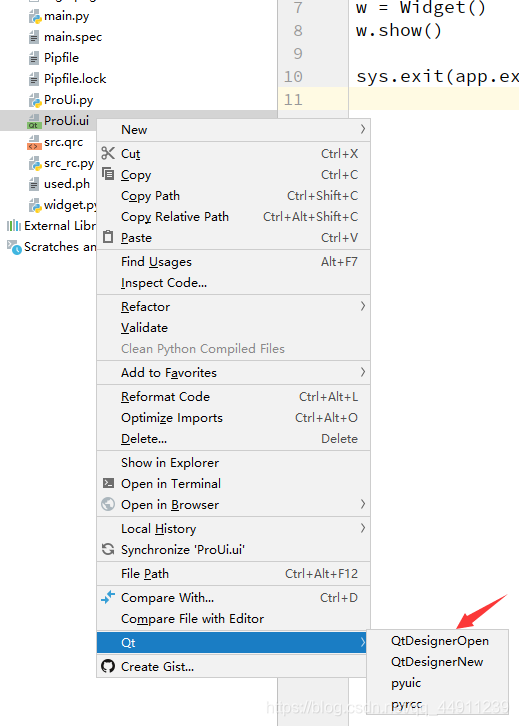Click the Compare With arrows icon
519x726 pixels.
[x=108, y=597]
